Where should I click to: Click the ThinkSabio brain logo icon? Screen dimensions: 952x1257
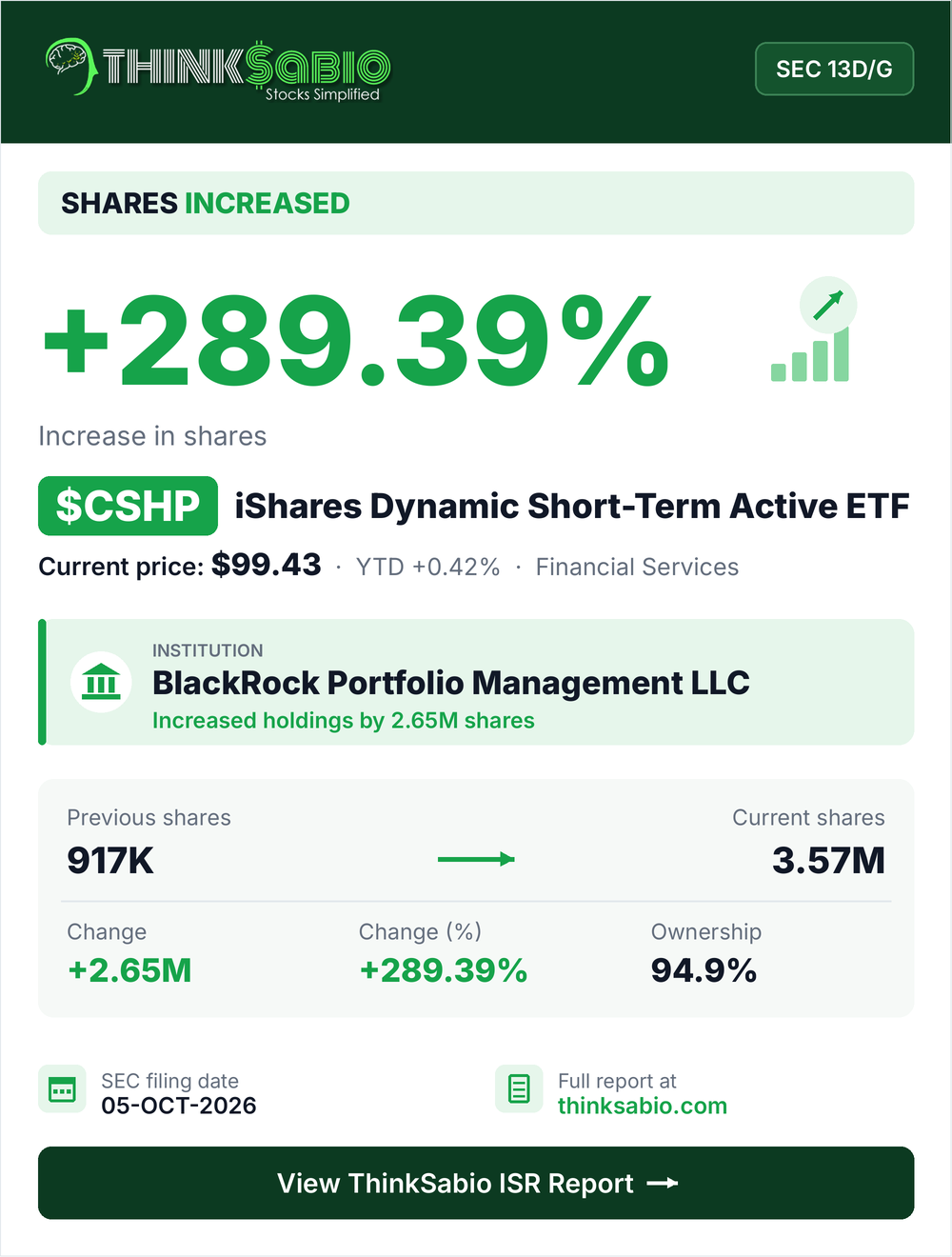pyautogui.click(x=70, y=67)
